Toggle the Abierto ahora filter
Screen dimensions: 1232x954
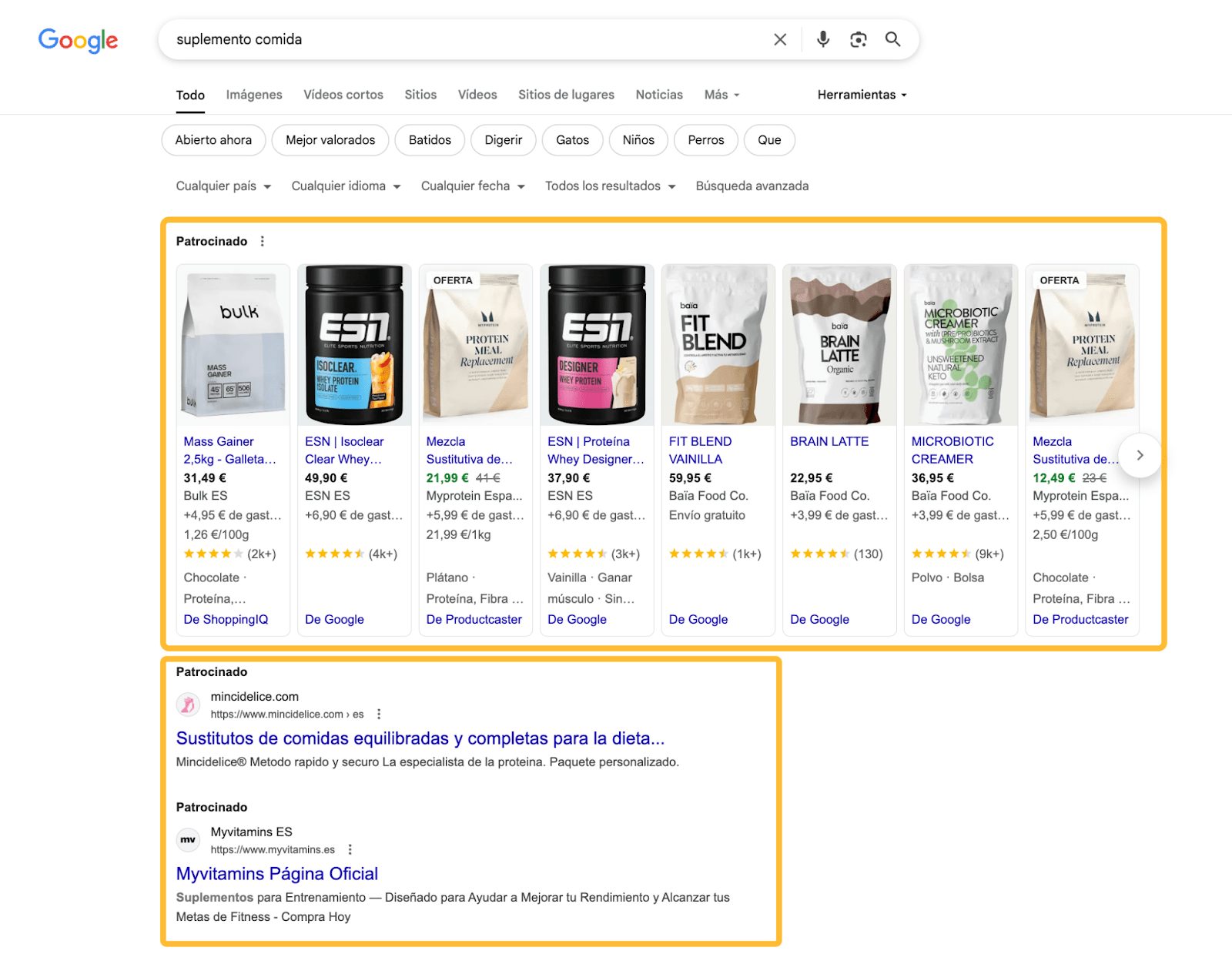213,139
